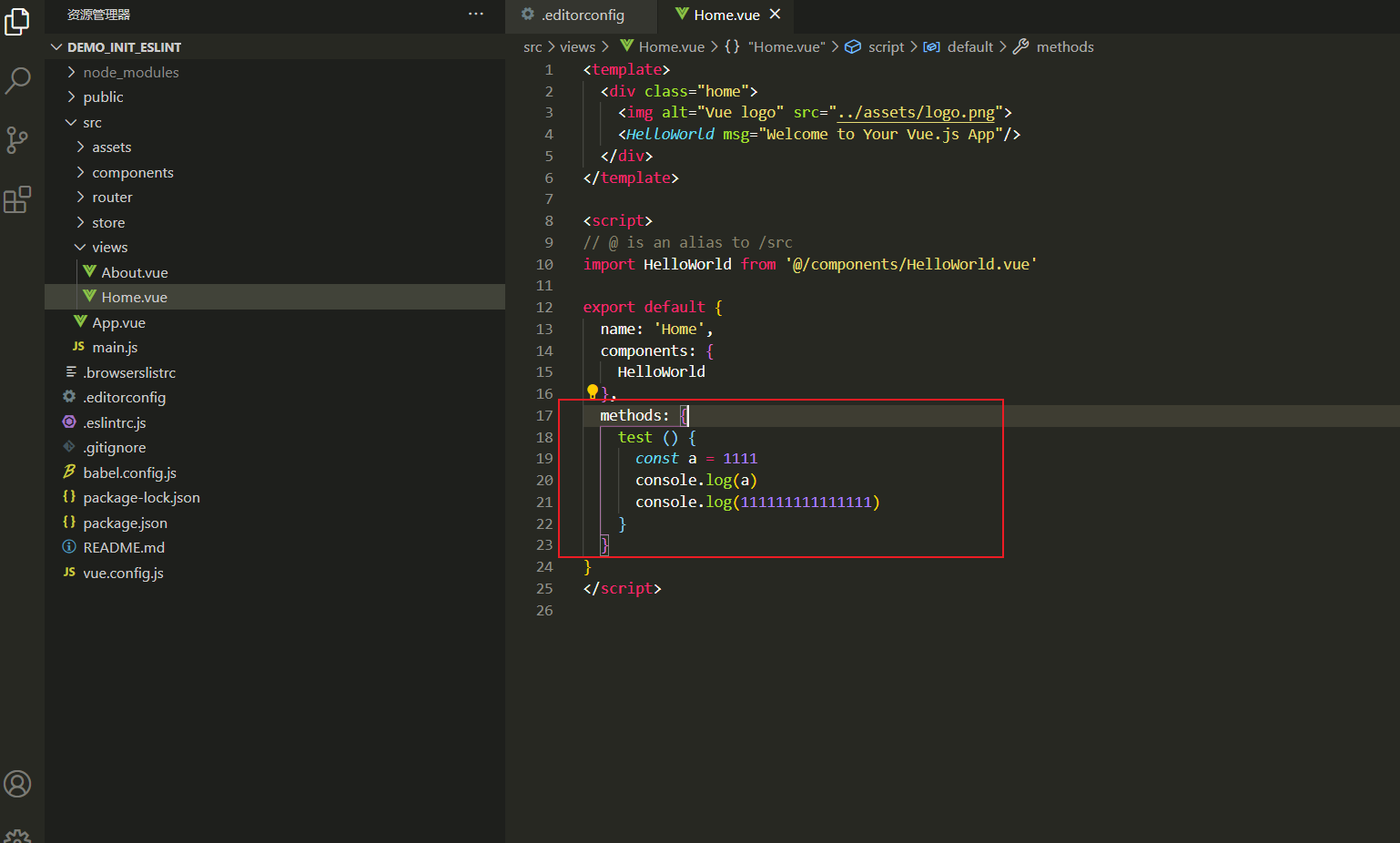Click info icon beside README.md
The height and width of the screenshot is (843, 1400).
click(x=69, y=546)
